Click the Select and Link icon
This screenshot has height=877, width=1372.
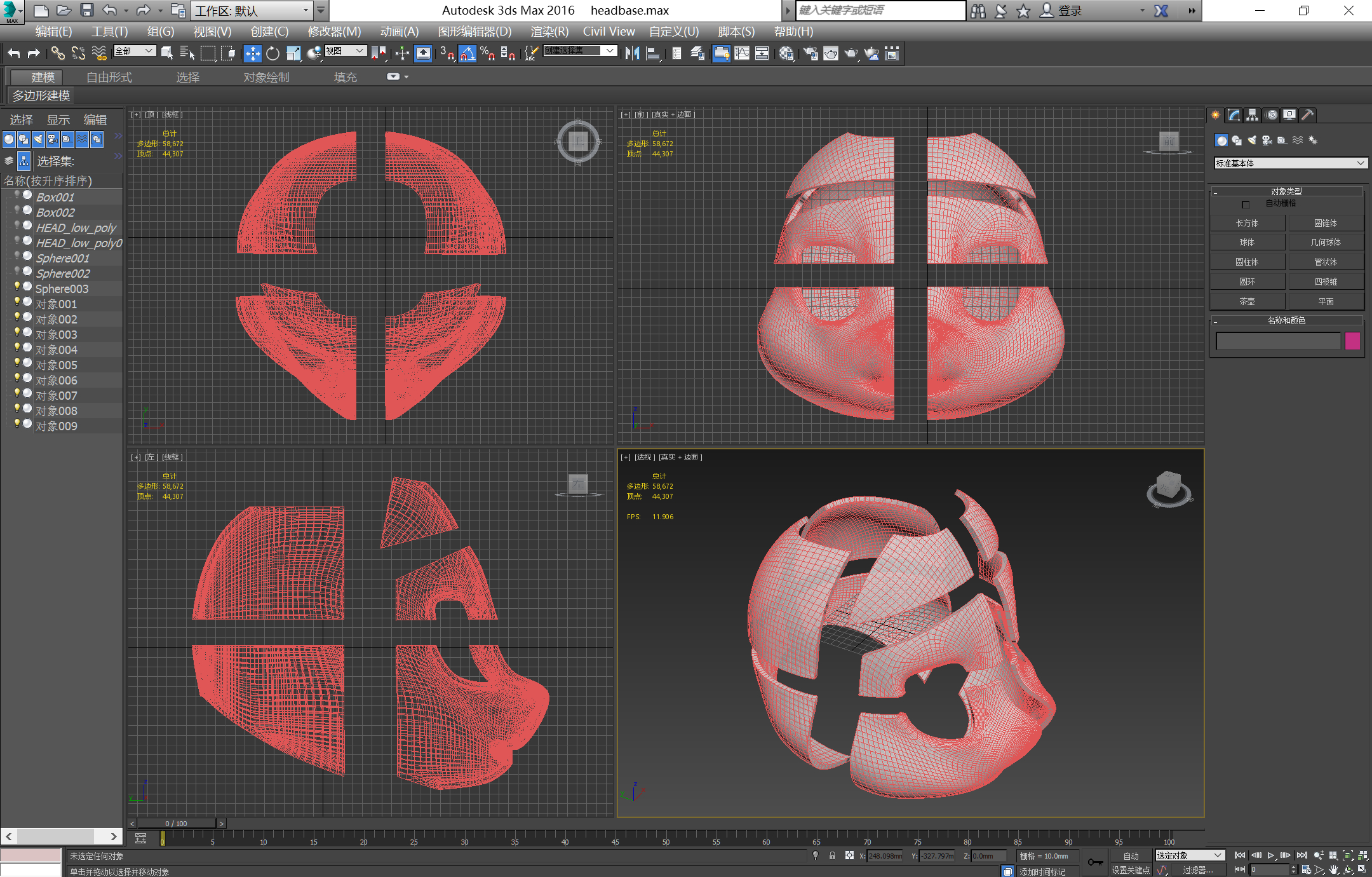pos(58,54)
